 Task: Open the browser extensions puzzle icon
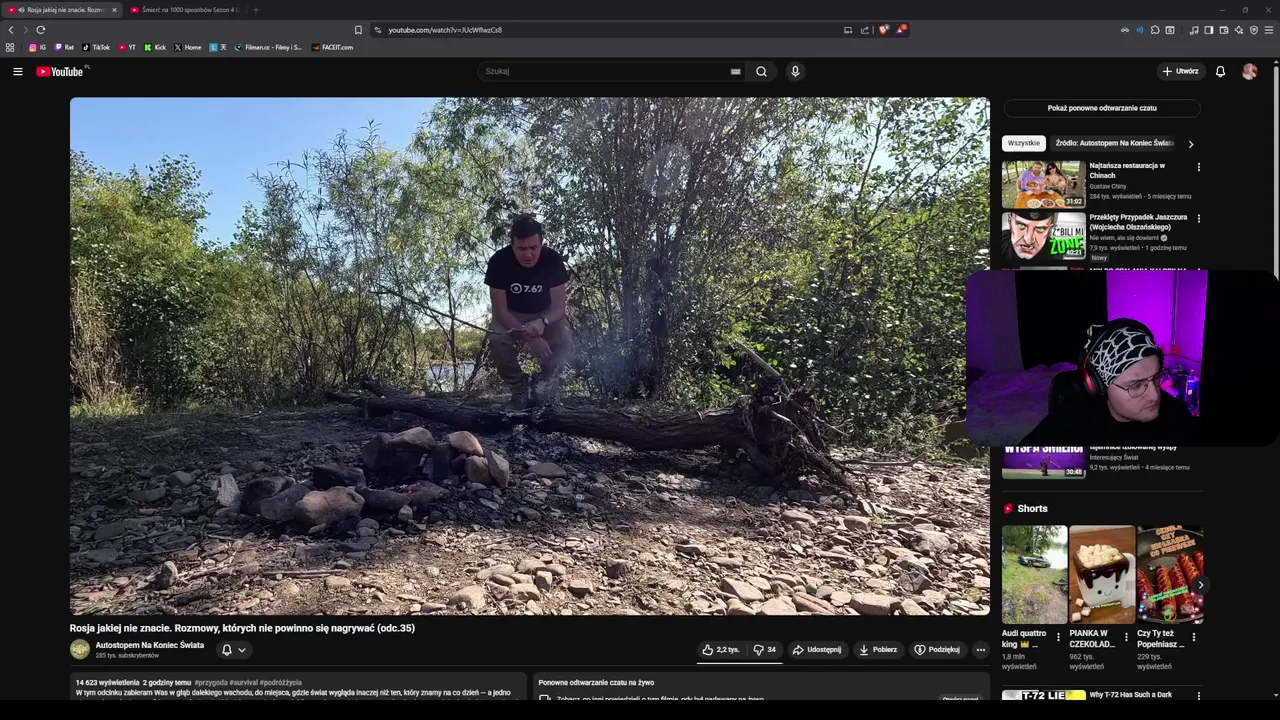(x=1155, y=30)
